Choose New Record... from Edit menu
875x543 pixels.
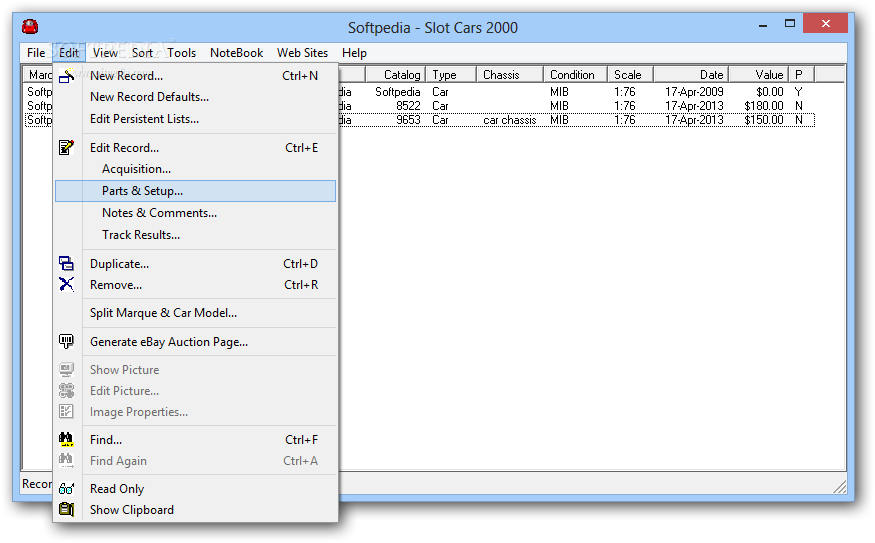(x=195, y=76)
